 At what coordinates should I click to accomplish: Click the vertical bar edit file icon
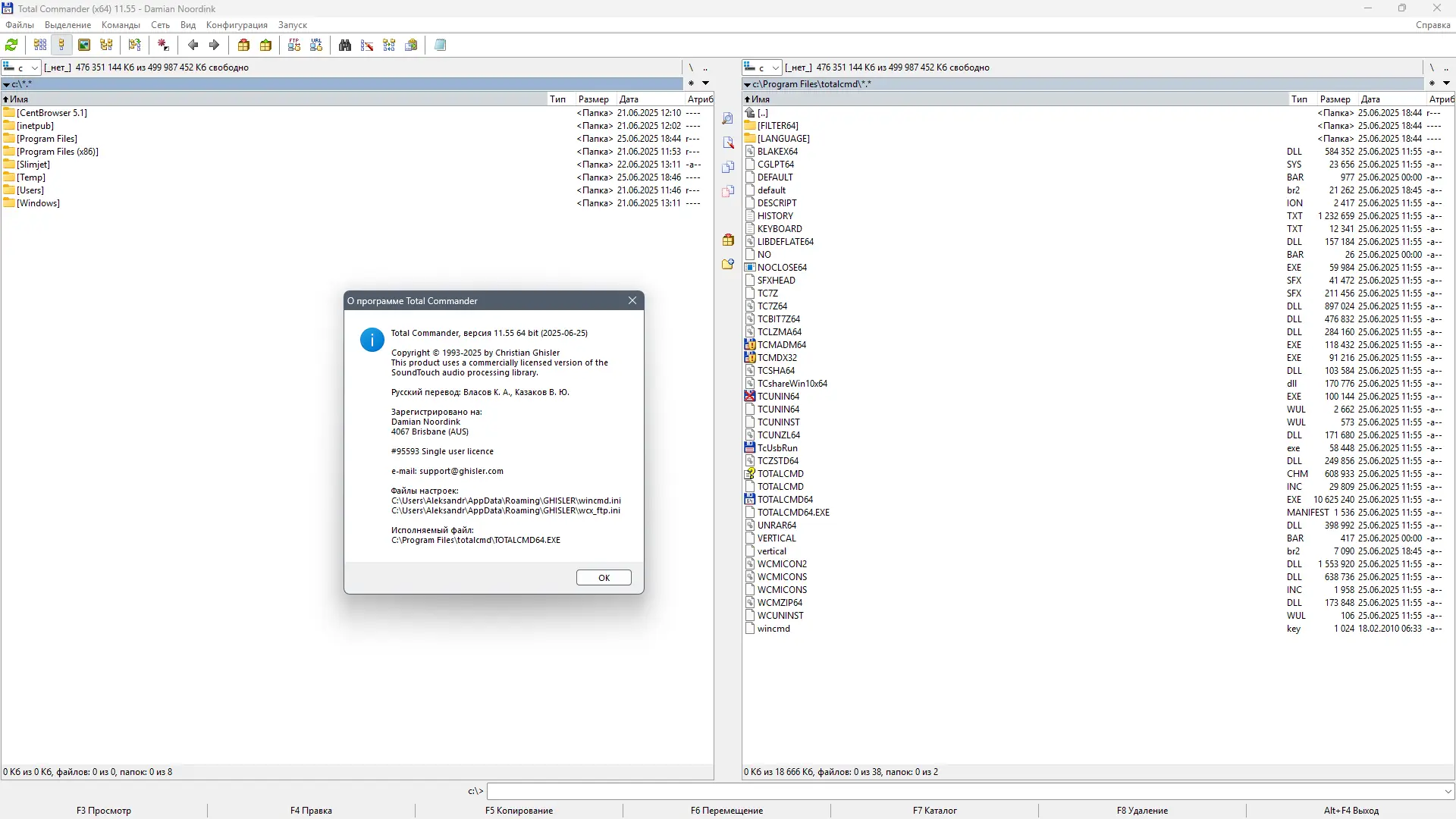tap(728, 143)
